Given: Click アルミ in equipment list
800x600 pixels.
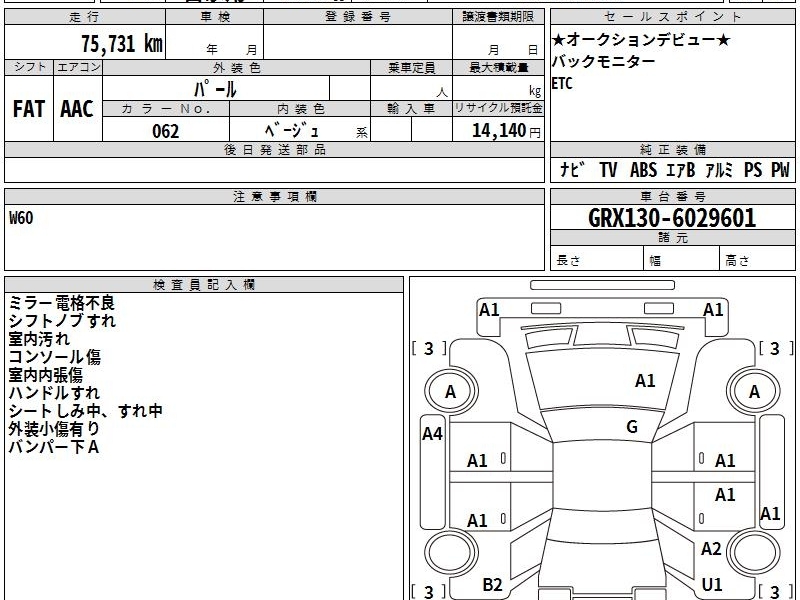Looking at the screenshot, I should pos(719,169).
